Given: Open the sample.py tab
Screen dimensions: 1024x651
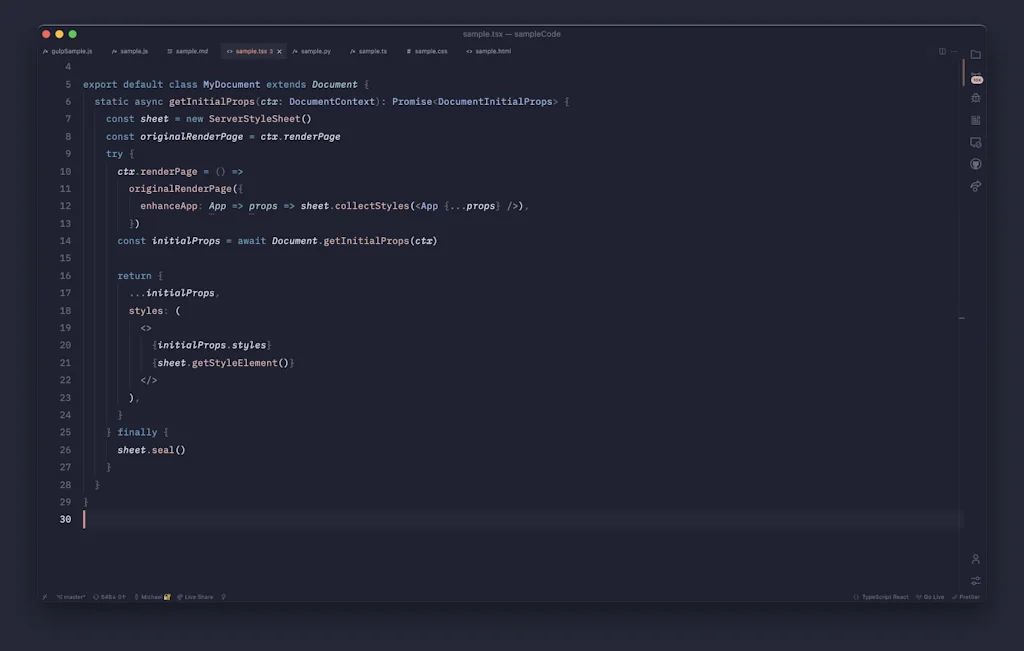Looking at the screenshot, I should tap(315, 51).
